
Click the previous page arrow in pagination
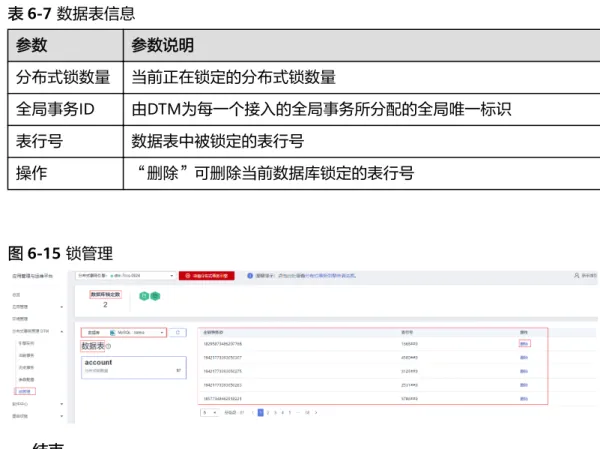tap(253, 413)
